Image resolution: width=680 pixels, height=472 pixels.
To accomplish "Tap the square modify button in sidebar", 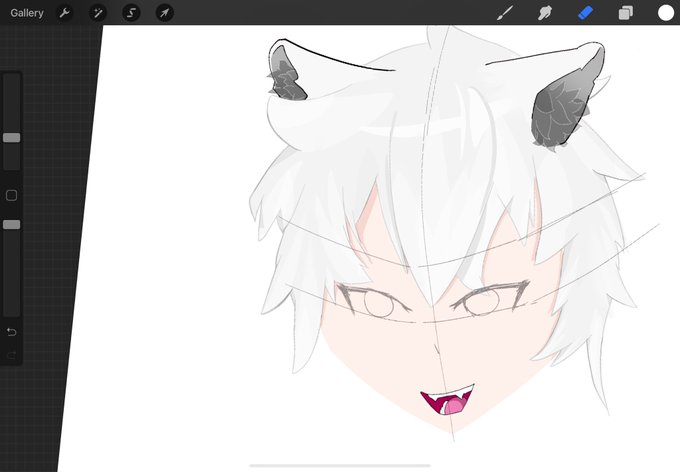I will click(12, 195).
